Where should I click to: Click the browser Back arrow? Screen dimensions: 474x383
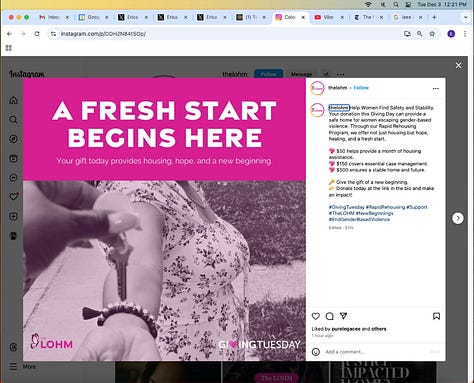coord(9,34)
